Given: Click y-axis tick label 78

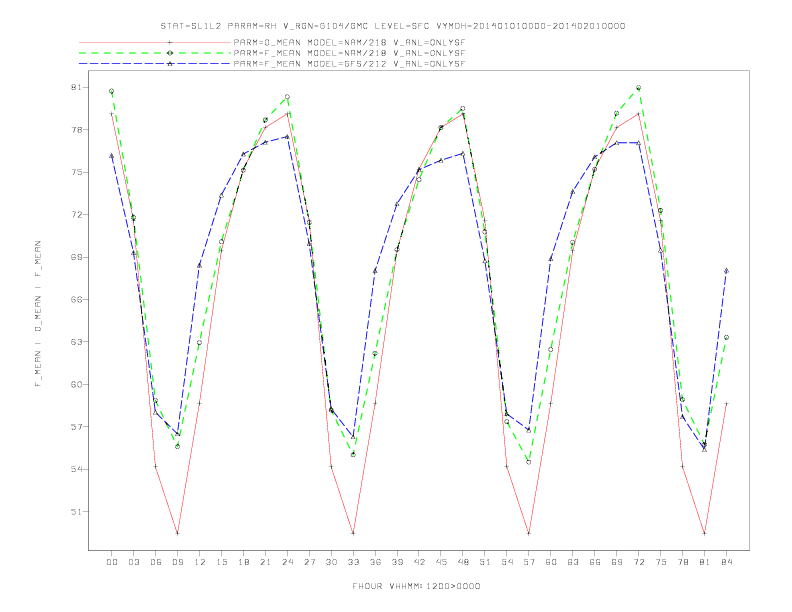Looking at the screenshot, I should tap(75, 130).
